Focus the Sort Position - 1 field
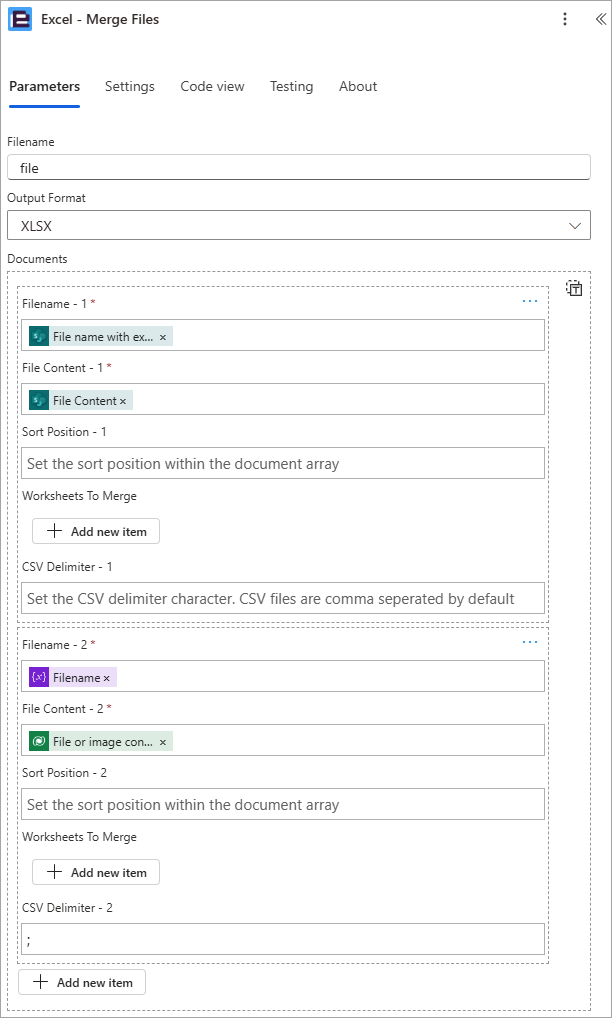This screenshot has height=1018, width=612. [282, 464]
